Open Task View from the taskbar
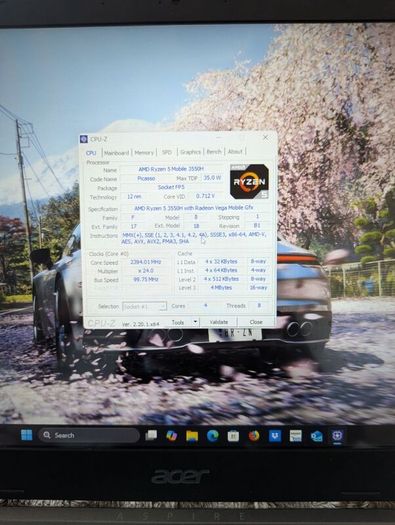Screen dimensions: 395x525 click(151, 435)
